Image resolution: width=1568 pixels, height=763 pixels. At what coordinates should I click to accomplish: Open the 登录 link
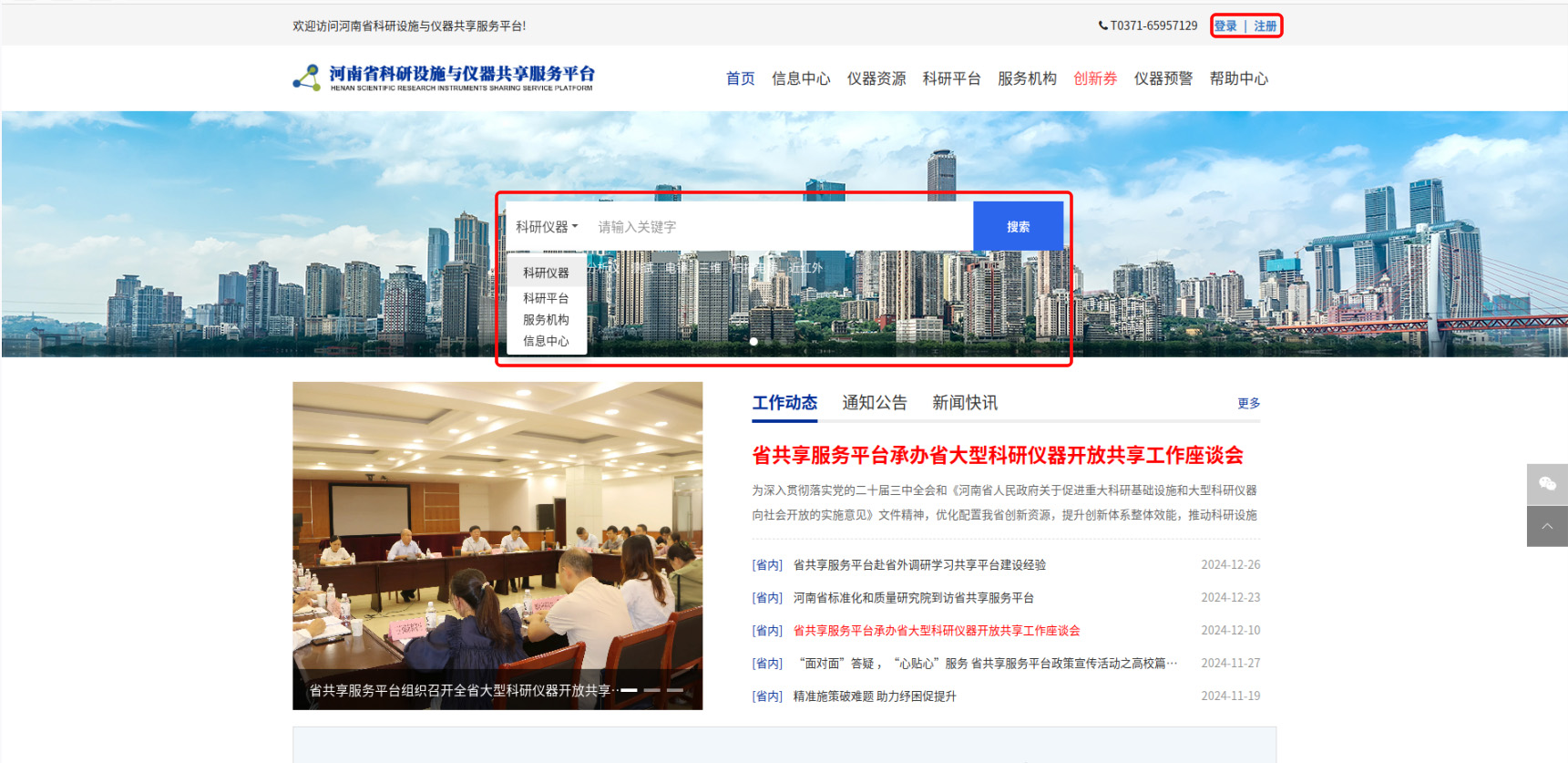1225,26
